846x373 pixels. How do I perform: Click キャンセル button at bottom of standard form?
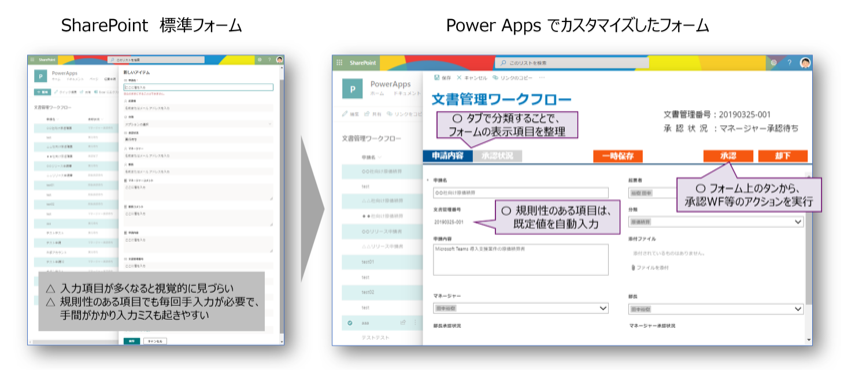[155, 341]
